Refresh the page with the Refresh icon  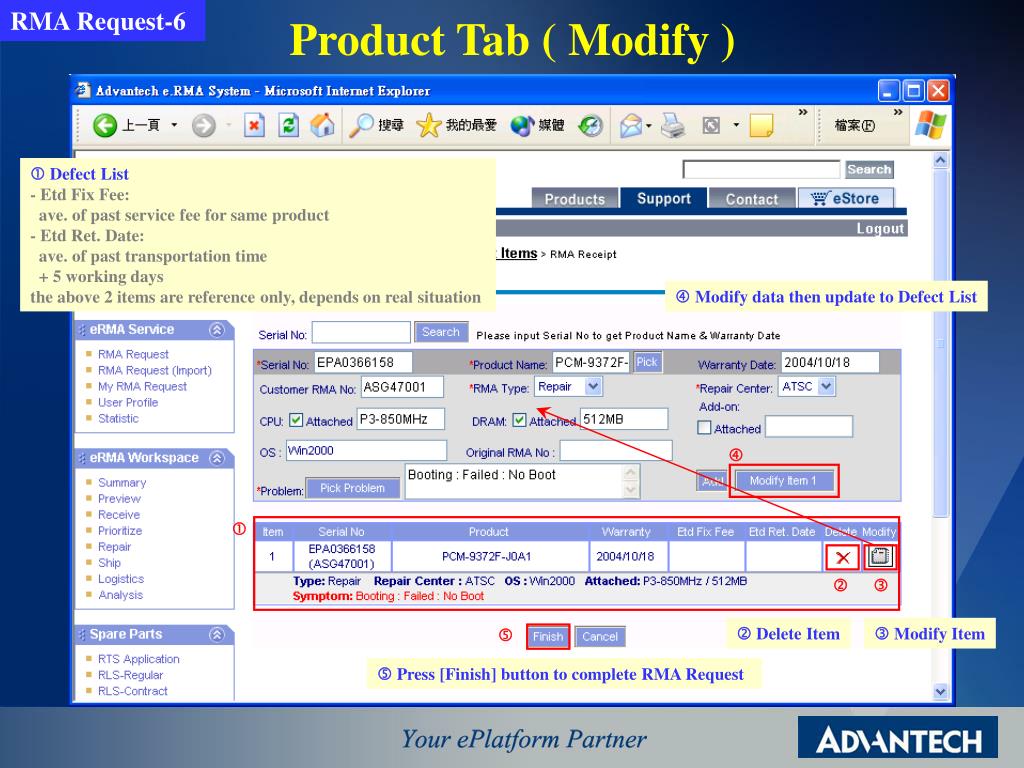coord(288,125)
